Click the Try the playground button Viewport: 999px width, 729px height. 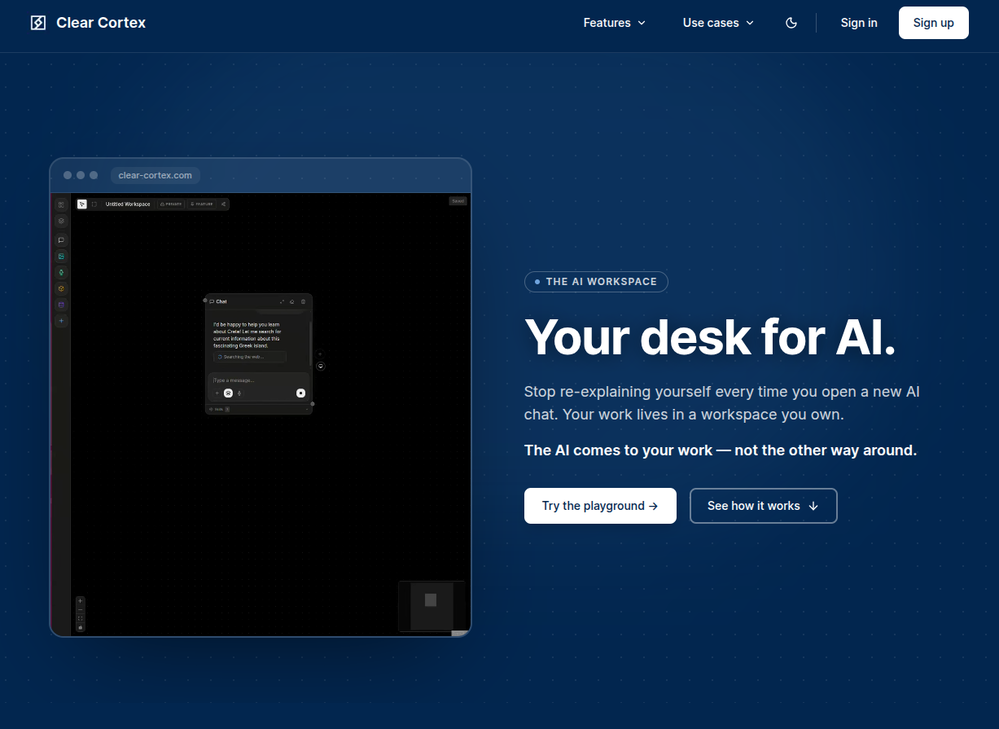click(600, 506)
